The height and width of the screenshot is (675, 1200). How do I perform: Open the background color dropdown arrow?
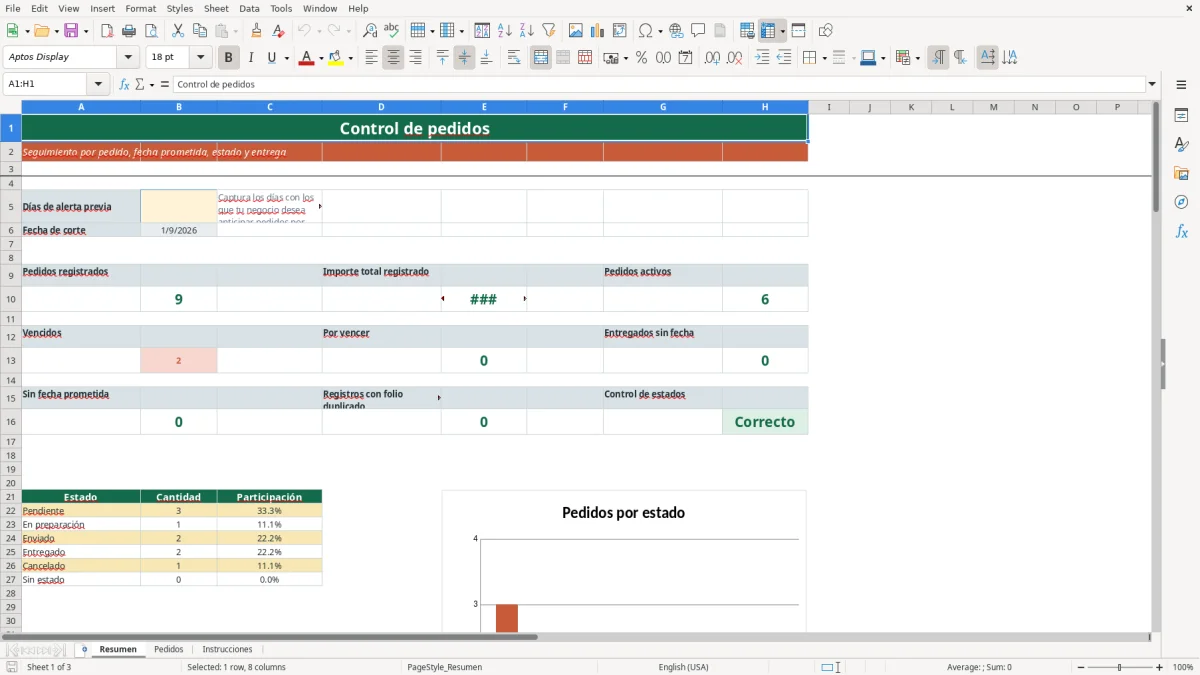point(350,58)
